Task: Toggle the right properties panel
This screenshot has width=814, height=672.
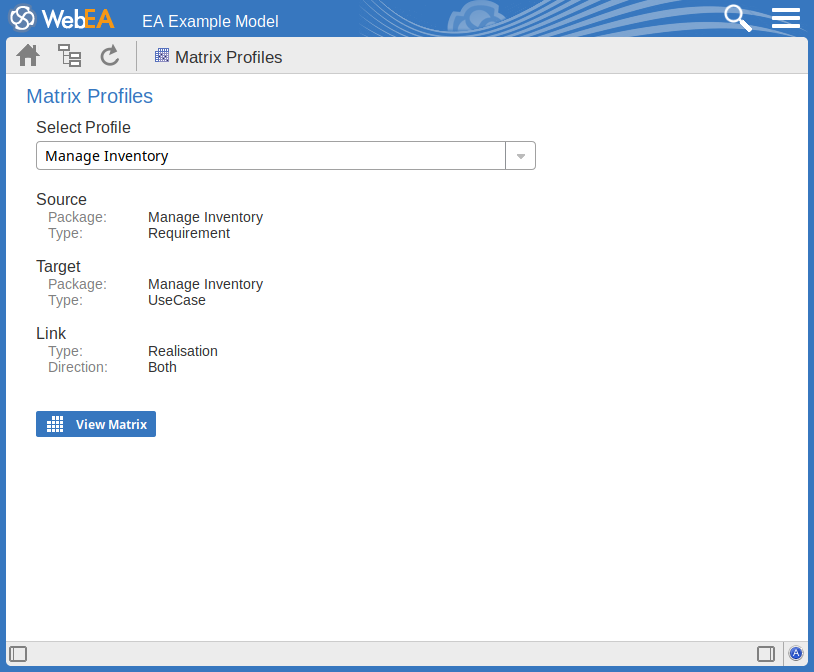Action: click(766, 654)
